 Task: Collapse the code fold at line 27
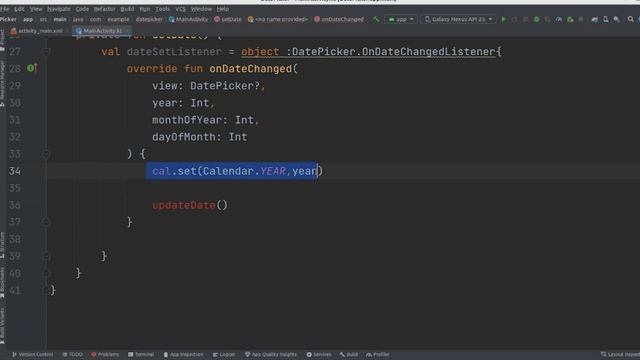[x=46, y=52]
